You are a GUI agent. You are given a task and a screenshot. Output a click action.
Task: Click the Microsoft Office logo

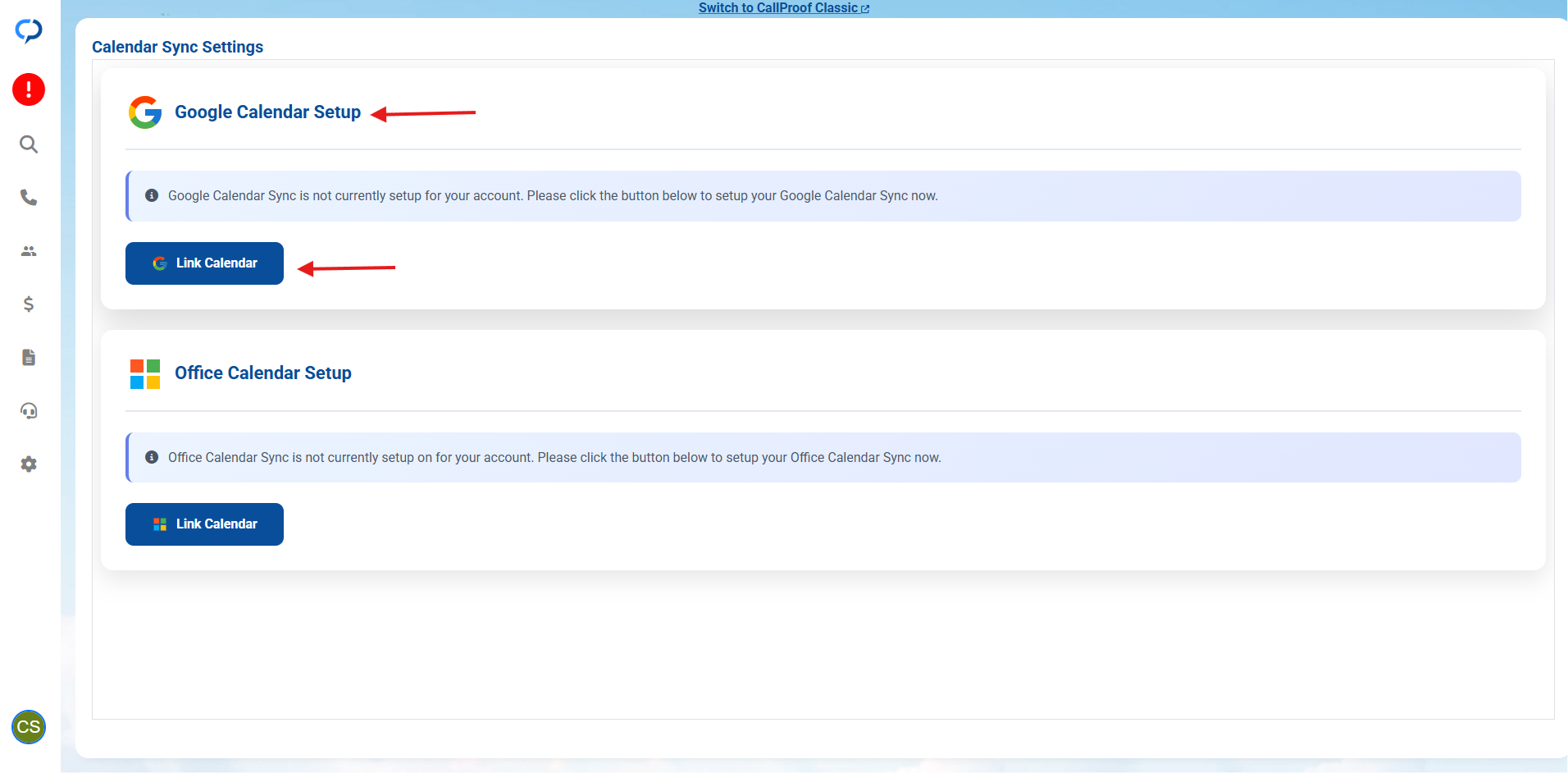(145, 374)
